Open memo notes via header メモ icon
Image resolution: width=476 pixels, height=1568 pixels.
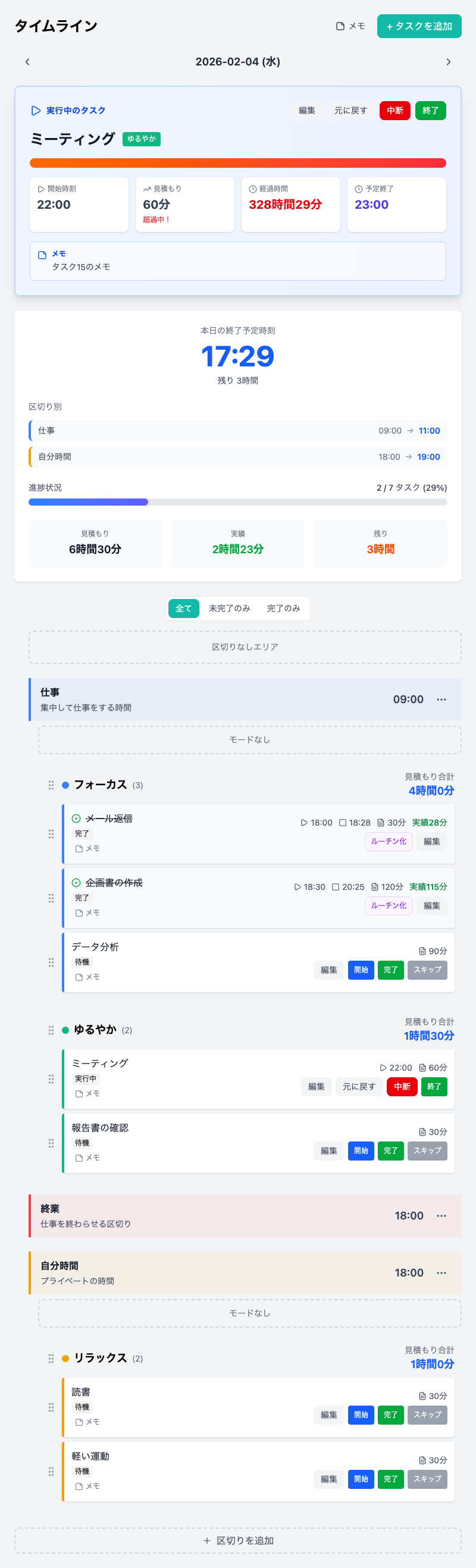click(347, 26)
